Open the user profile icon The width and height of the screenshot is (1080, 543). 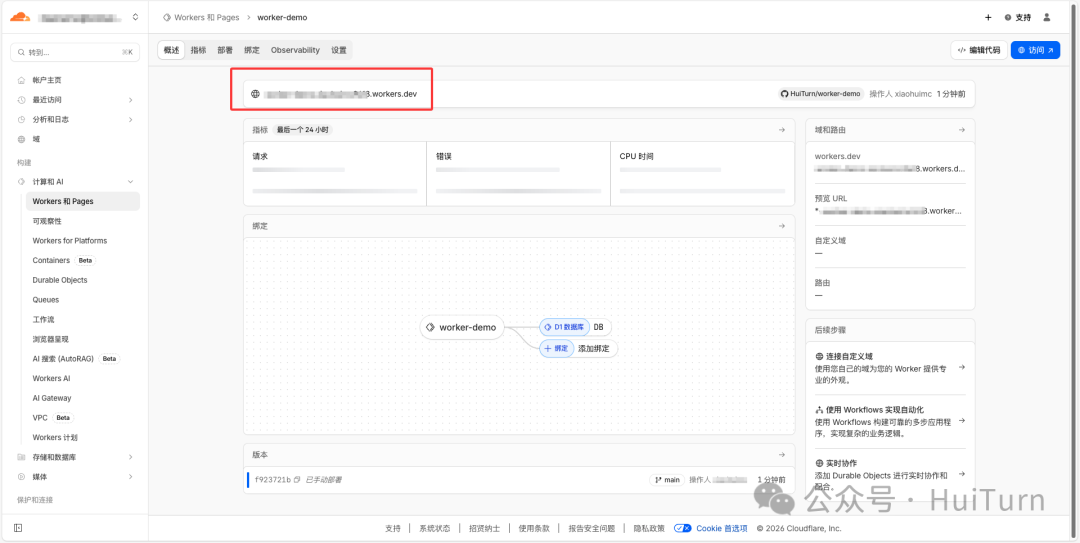(1047, 17)
